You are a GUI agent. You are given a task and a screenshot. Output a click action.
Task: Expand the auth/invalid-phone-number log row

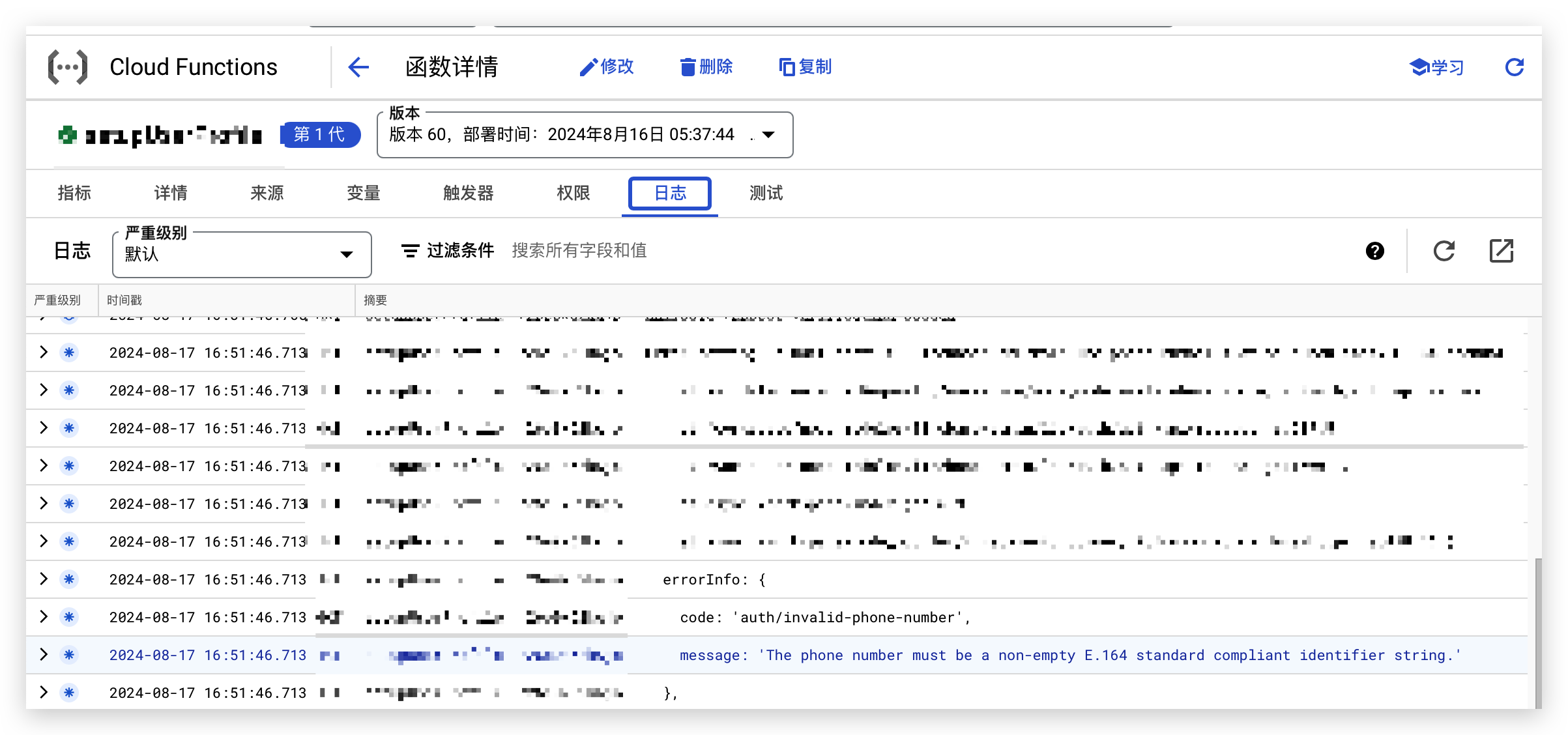(x=44, y=617)
